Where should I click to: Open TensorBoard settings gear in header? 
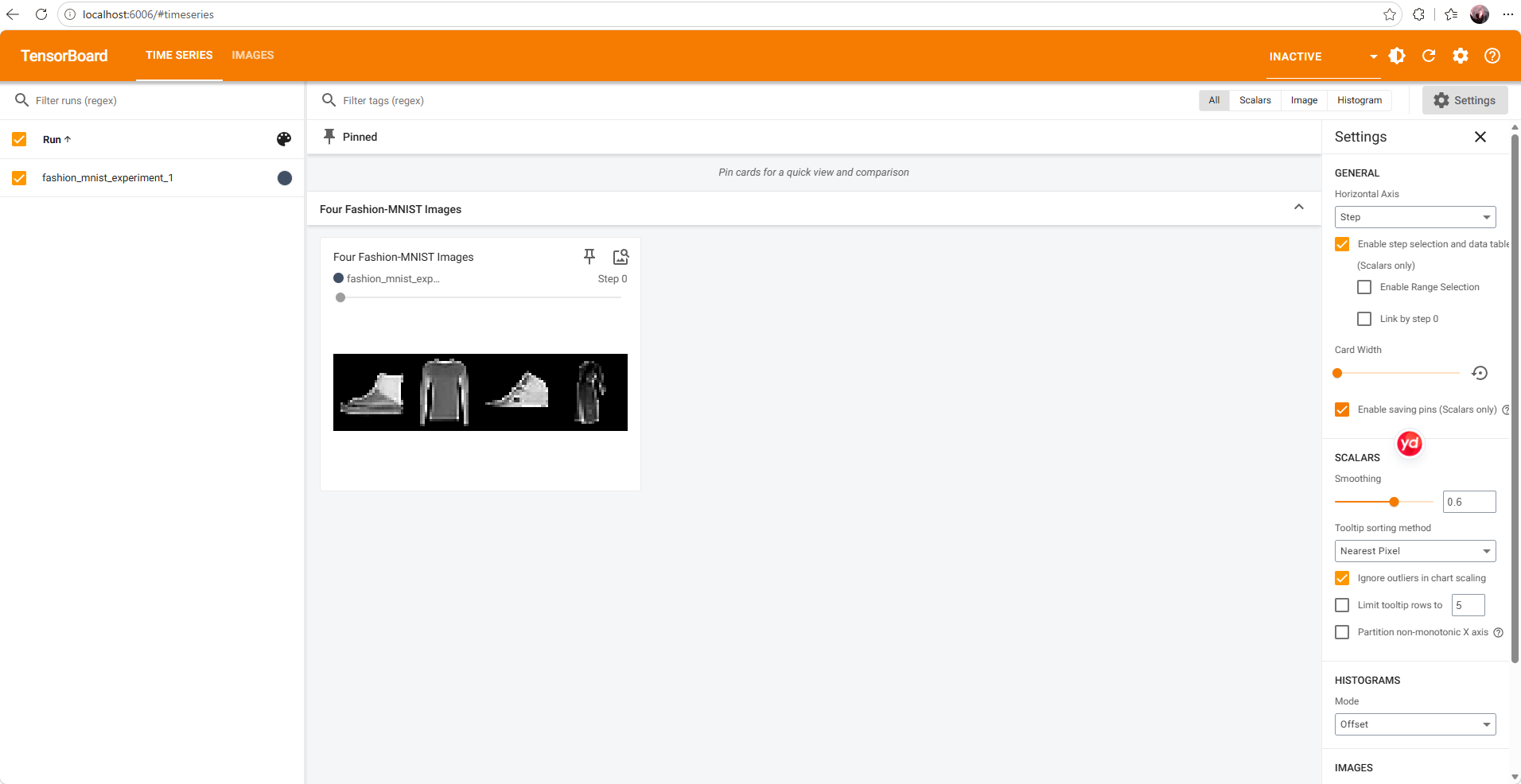tap(1461, 56)
